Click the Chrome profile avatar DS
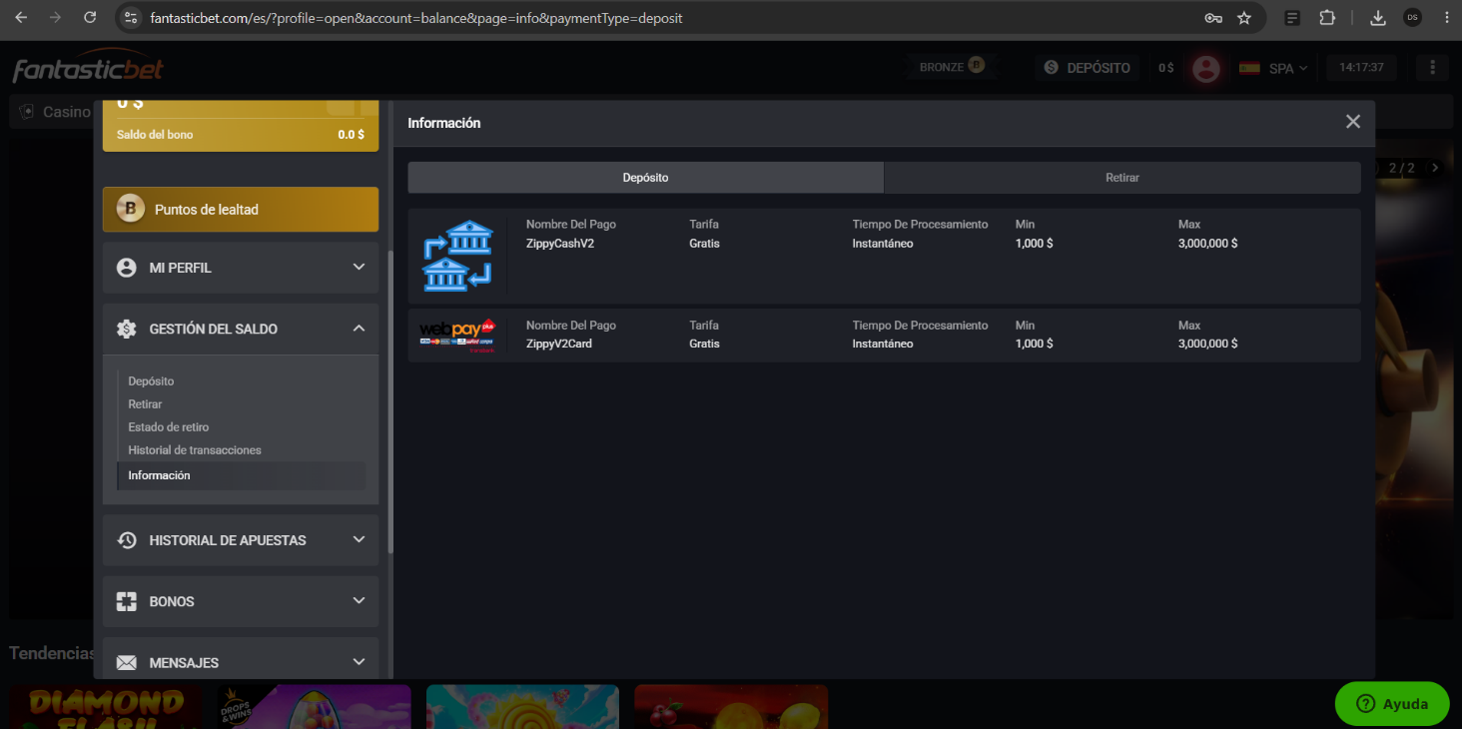Viewport: 1462px width, 729px height. pyautogui.click(x=1412, y=18)
